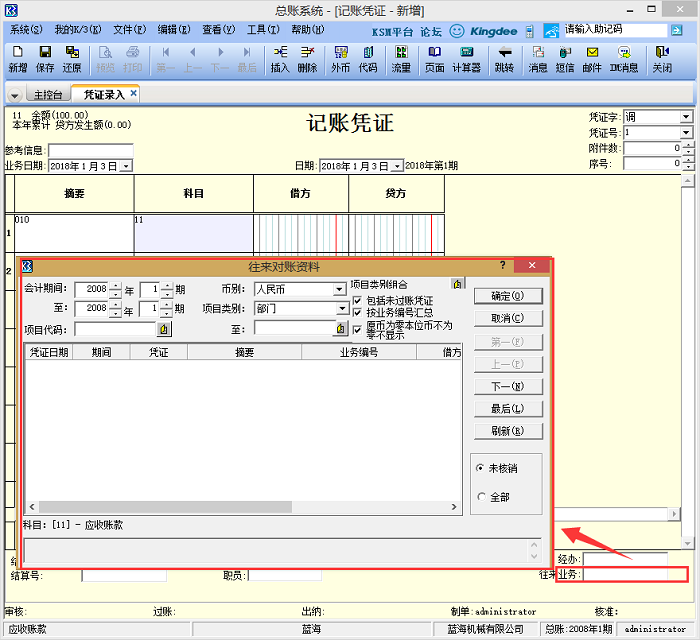This screenshot has height=640, width=700.
Task: Toggle 包括未过账凭证 checkbox
Action: 358,300
